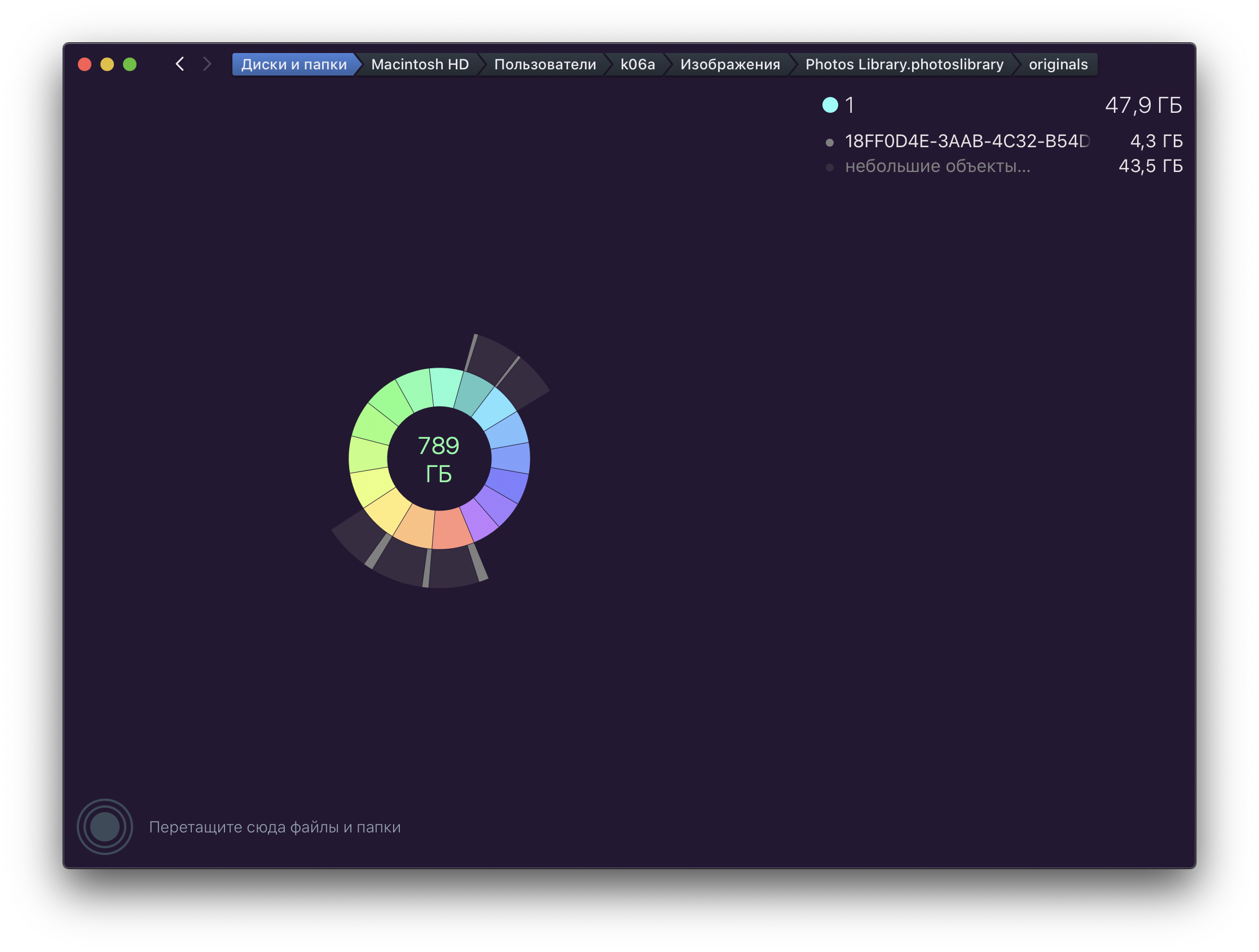Minimize window using yellow button
Viewport: 1259px width, 952px height.
(107, 64)
